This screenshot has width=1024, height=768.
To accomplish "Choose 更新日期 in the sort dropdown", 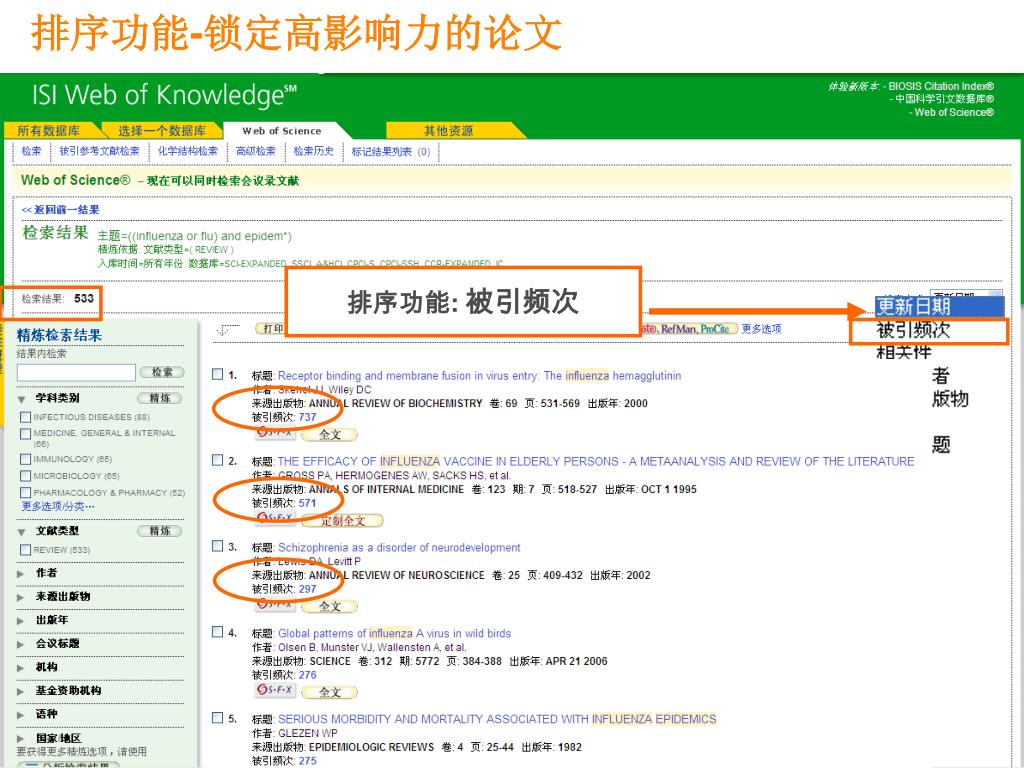I will coord(938,306).
